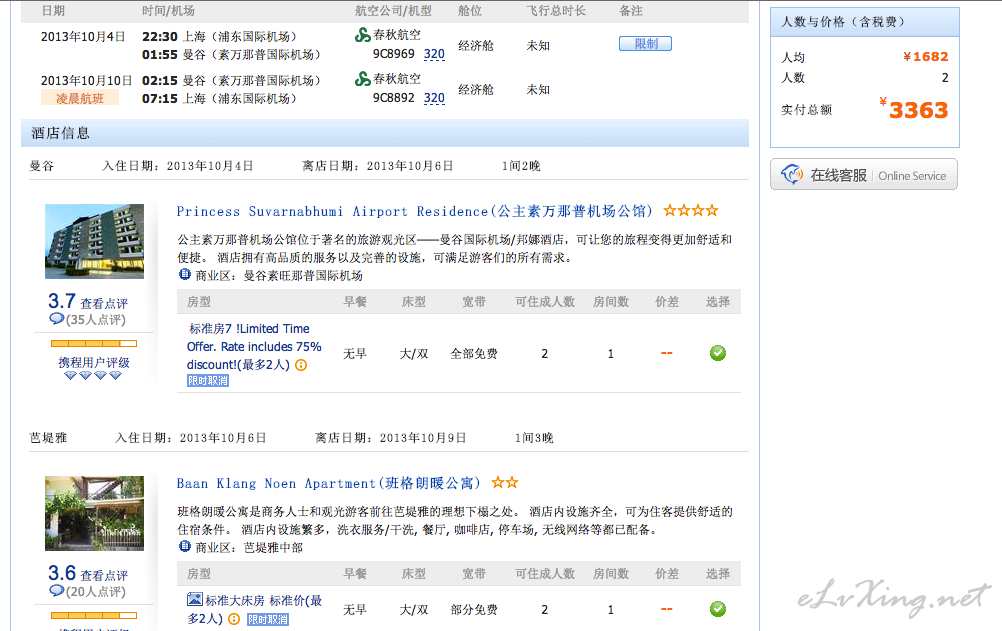Viewport: 1002px width, 631px height.
Task: Open the 标准大床房 标准价 room link
Action: [254, 609]
